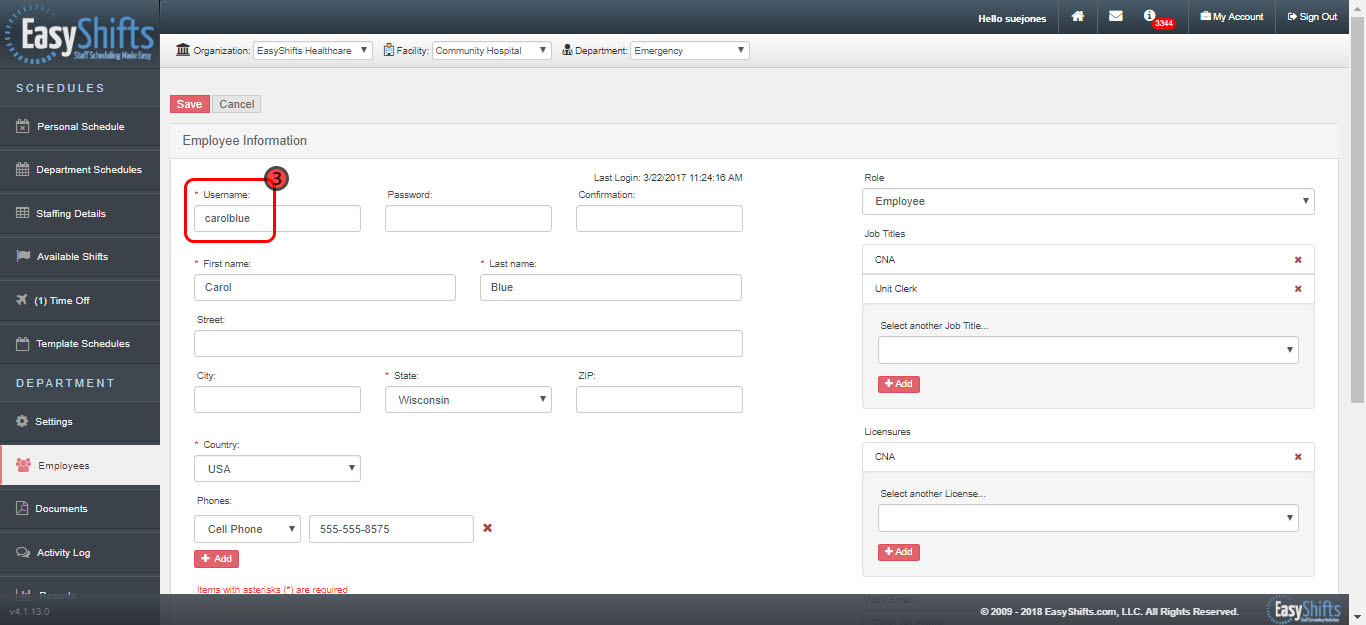
Task: Open department Settings
Action: [x=80, y=422]
